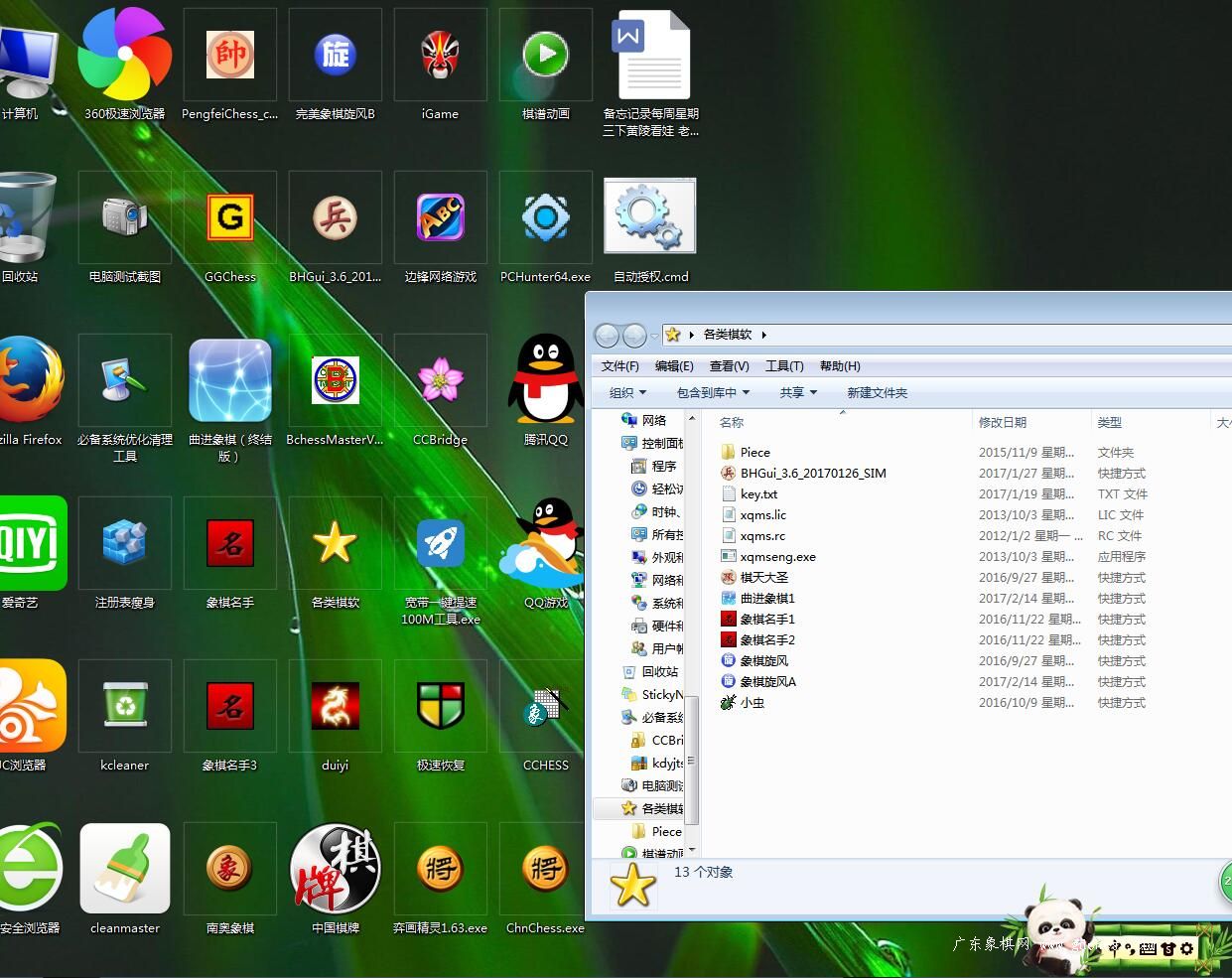The width and height of the screenshot is (1232, 978).
Task: Select PCHunter64.exe on the desktop
Action: [546, 228]
